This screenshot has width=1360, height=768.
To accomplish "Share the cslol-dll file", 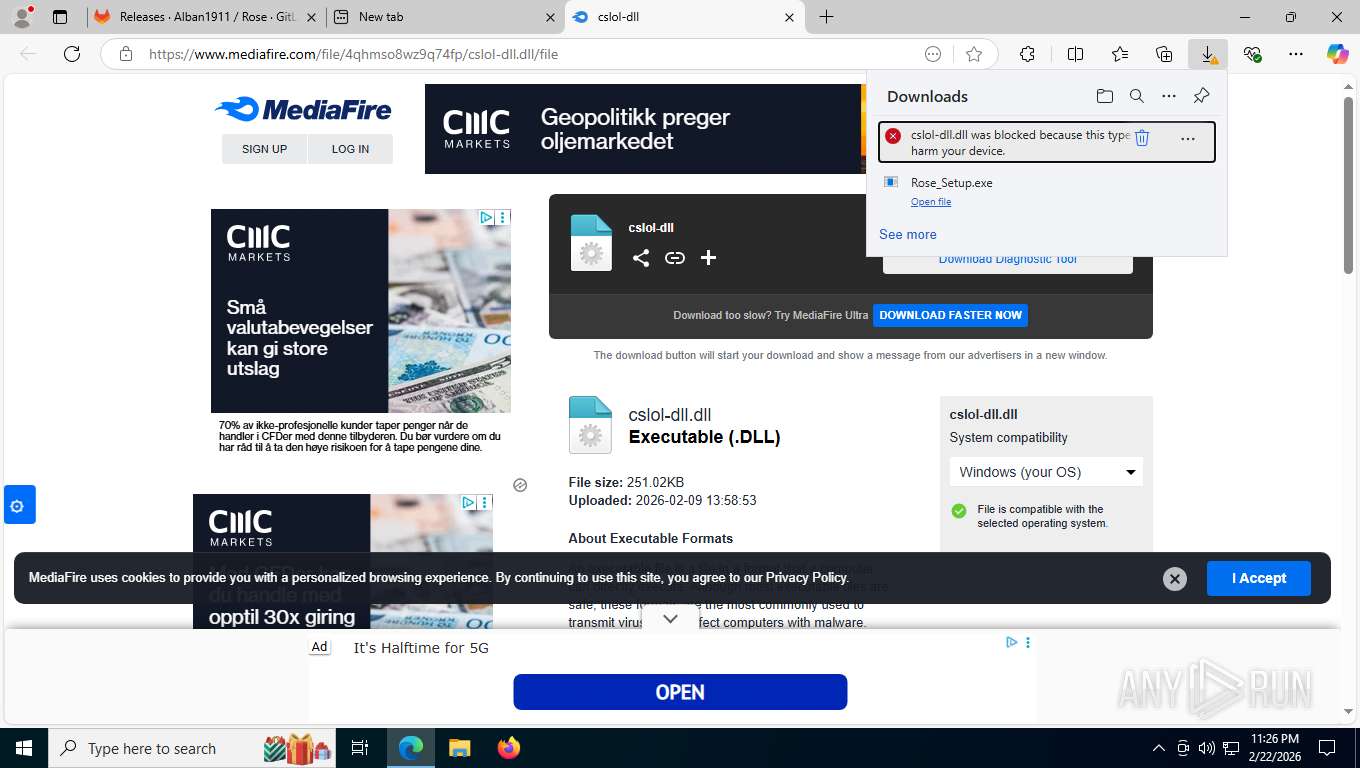I will (x=641, y=258).
